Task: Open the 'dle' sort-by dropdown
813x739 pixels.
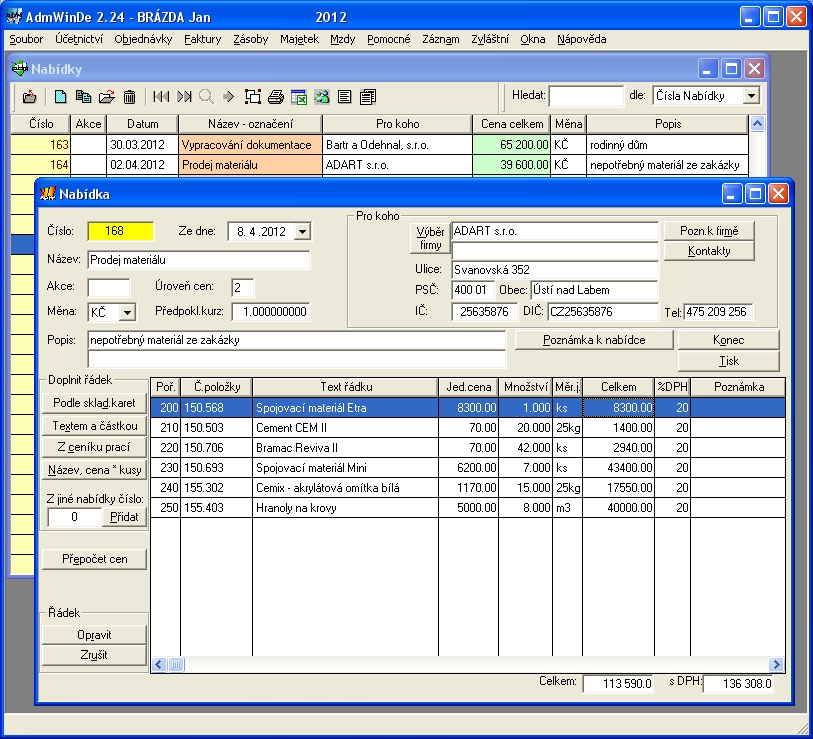Action: point(751,96)
